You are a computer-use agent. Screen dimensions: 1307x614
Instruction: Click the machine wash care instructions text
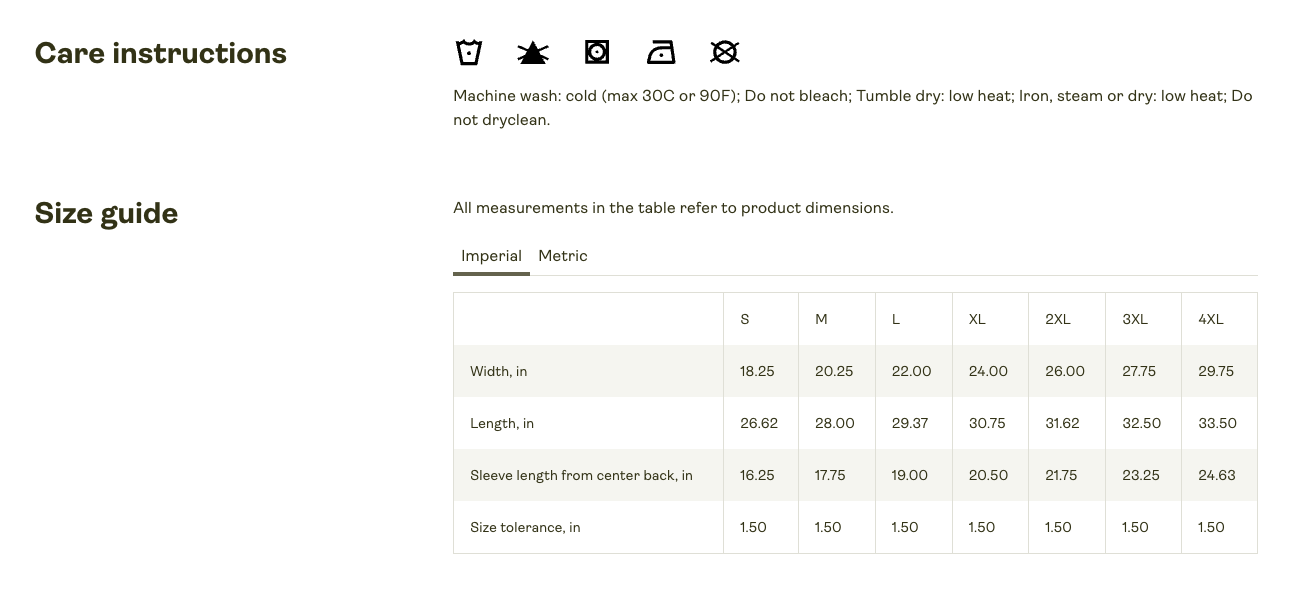click(x=853, y=108)
